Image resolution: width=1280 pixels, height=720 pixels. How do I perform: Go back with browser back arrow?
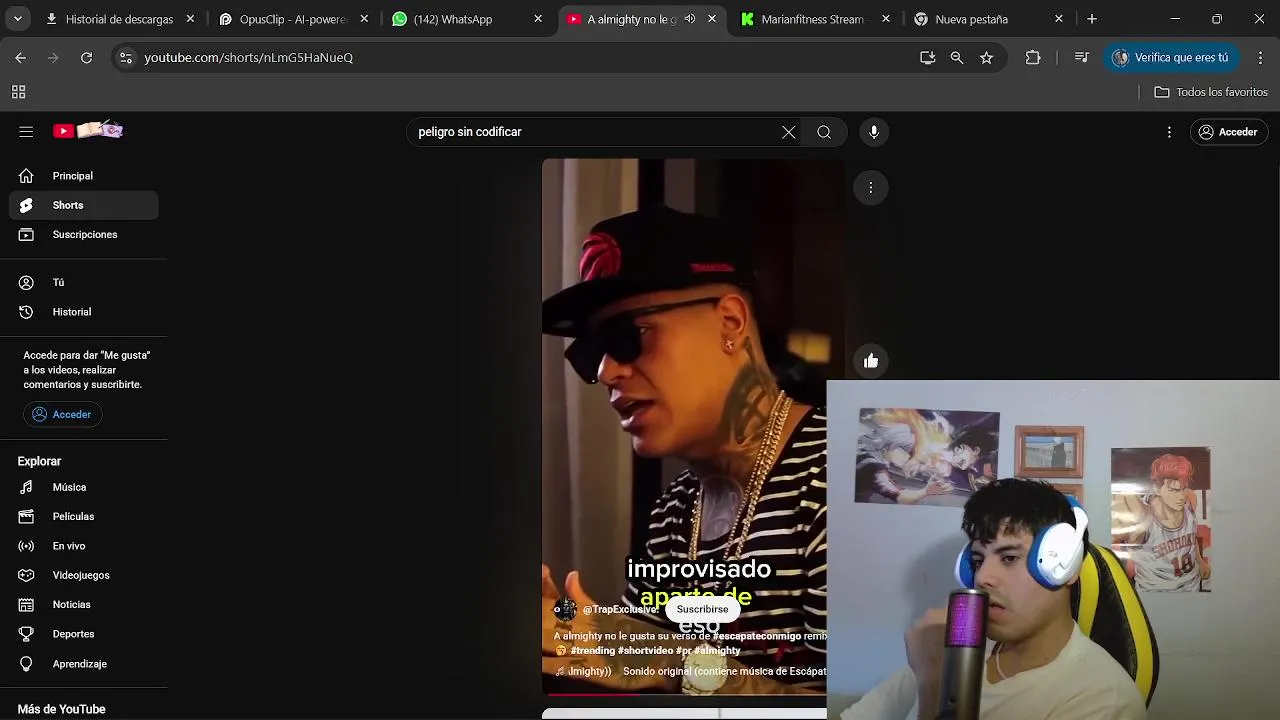[x=20, y=58]
